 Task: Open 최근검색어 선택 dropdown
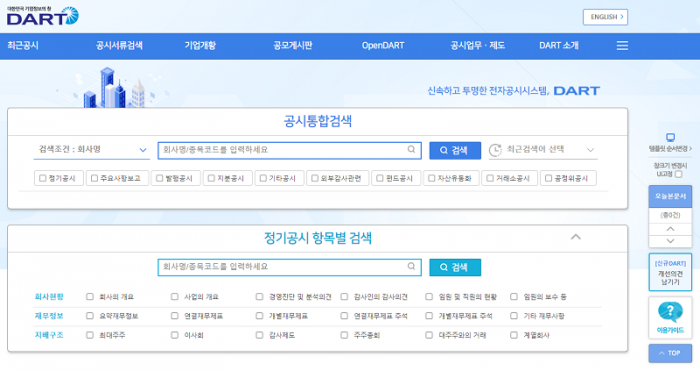(x=543, y=150)
